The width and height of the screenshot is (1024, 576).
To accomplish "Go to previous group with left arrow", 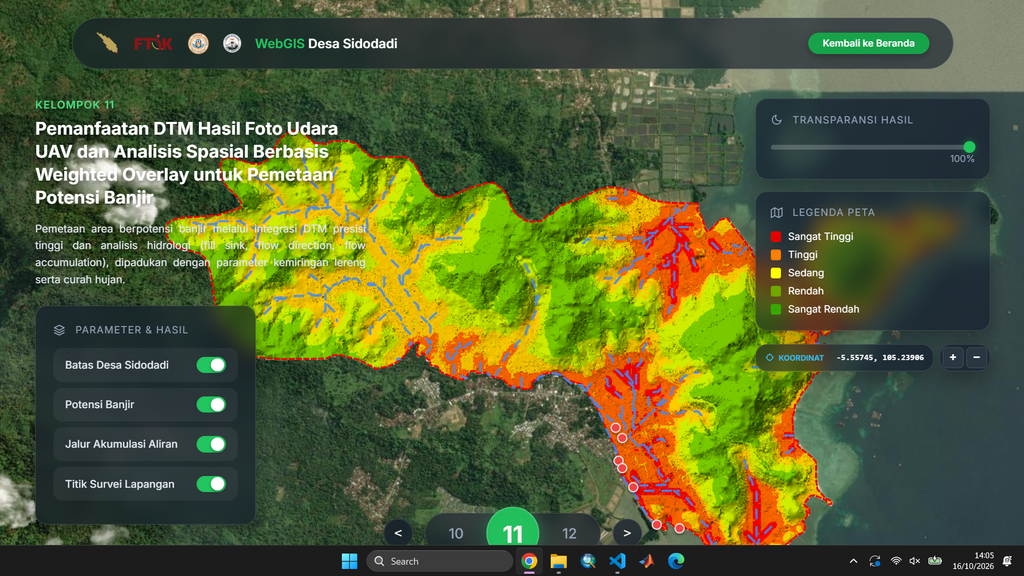I will coord(398,533).
